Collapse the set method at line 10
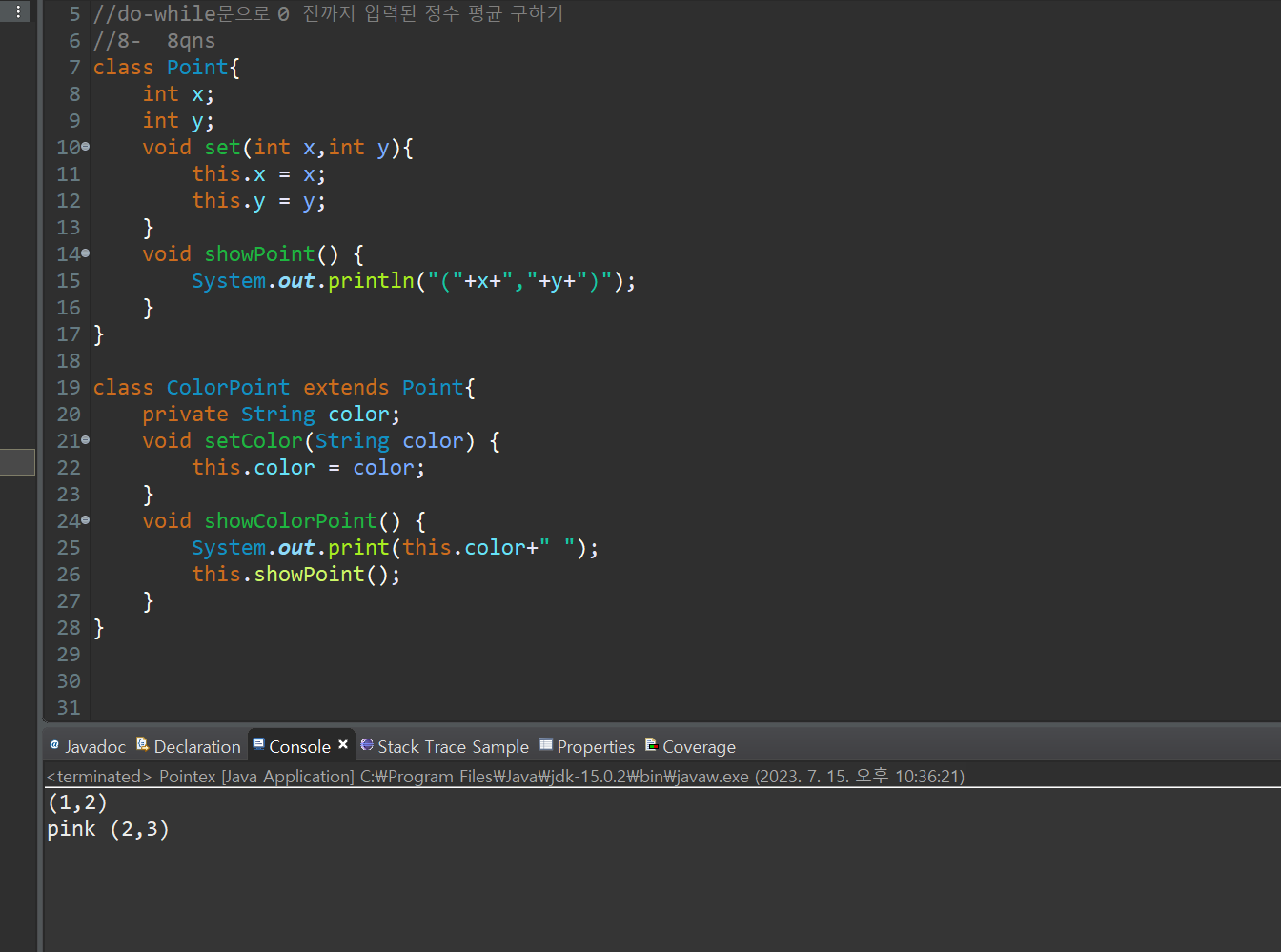Image resolution: width=1281 pixels, height=952 pixels. pyautogui.click(x=86, y=147)
